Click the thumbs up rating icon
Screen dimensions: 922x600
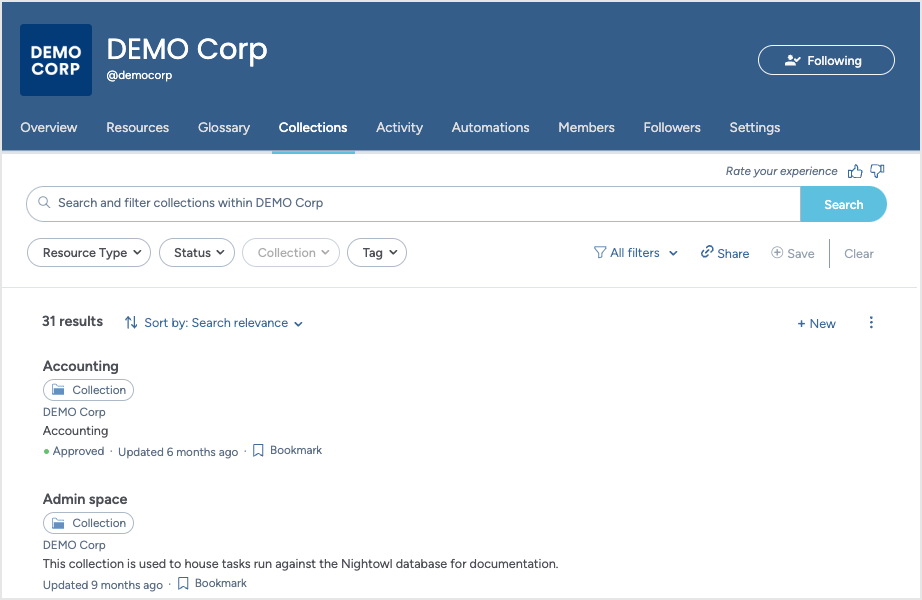(x=855, y=171)
